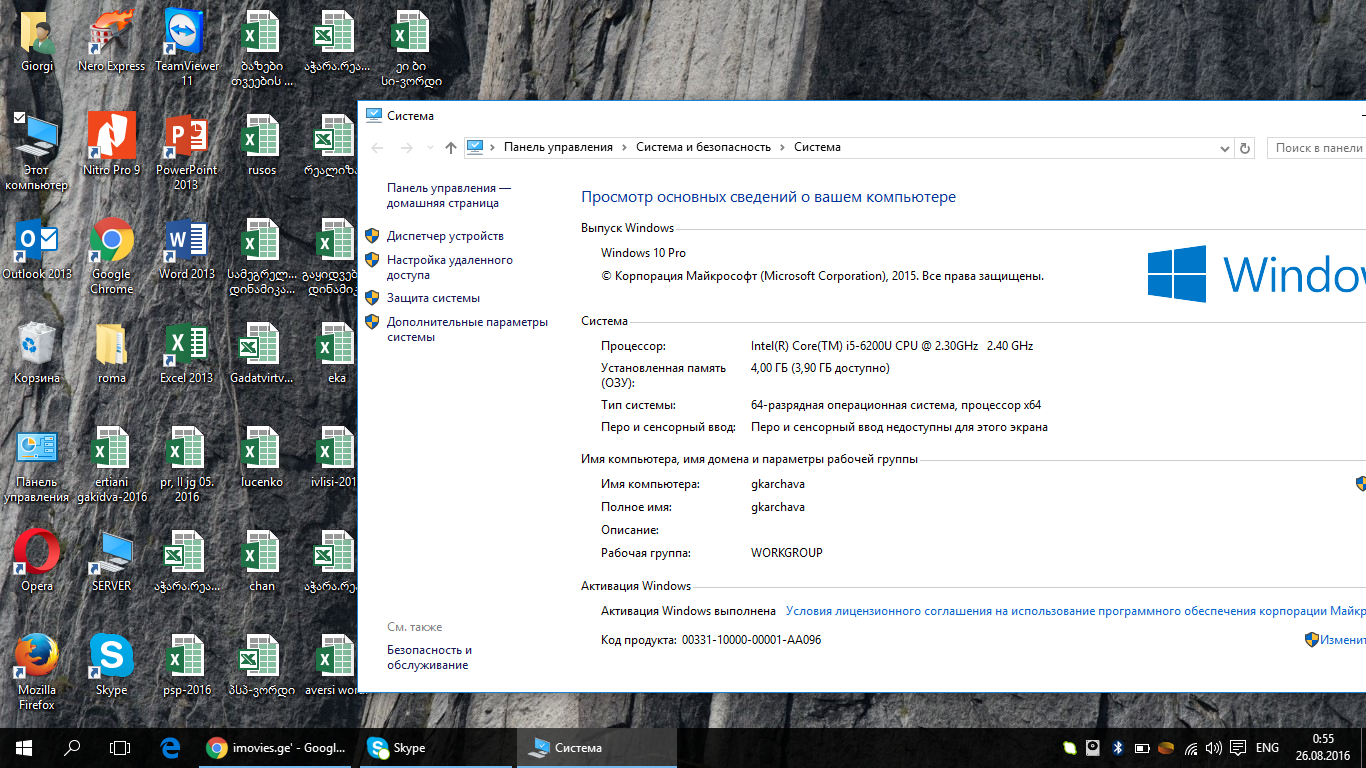The height and width of the screenshot is (768, 1366).
Task: Click the Панель управления breadcrumb
Action: click(558, 147)
